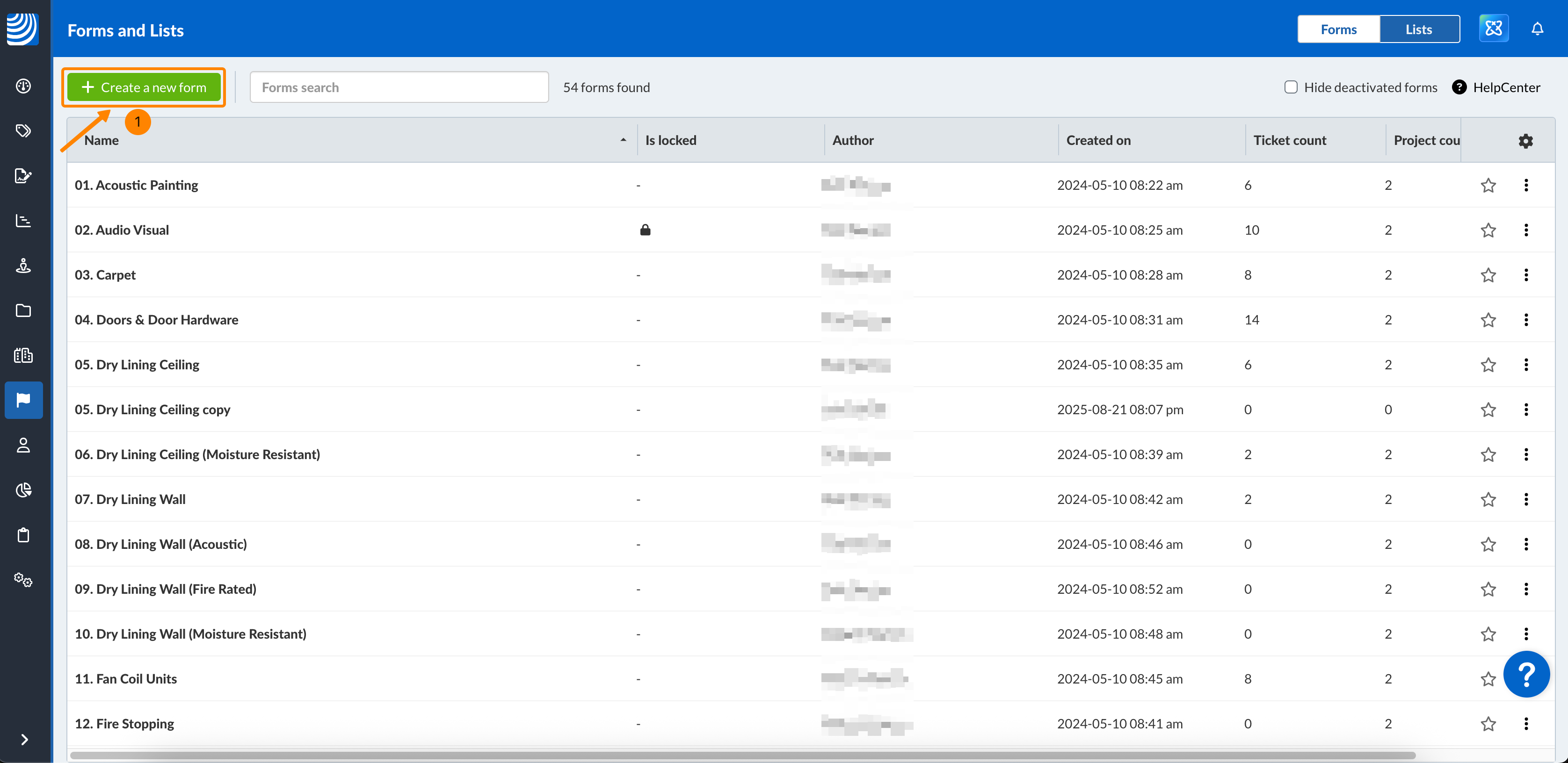Click the horizontal scrollbar at bottom

(743, 755)
